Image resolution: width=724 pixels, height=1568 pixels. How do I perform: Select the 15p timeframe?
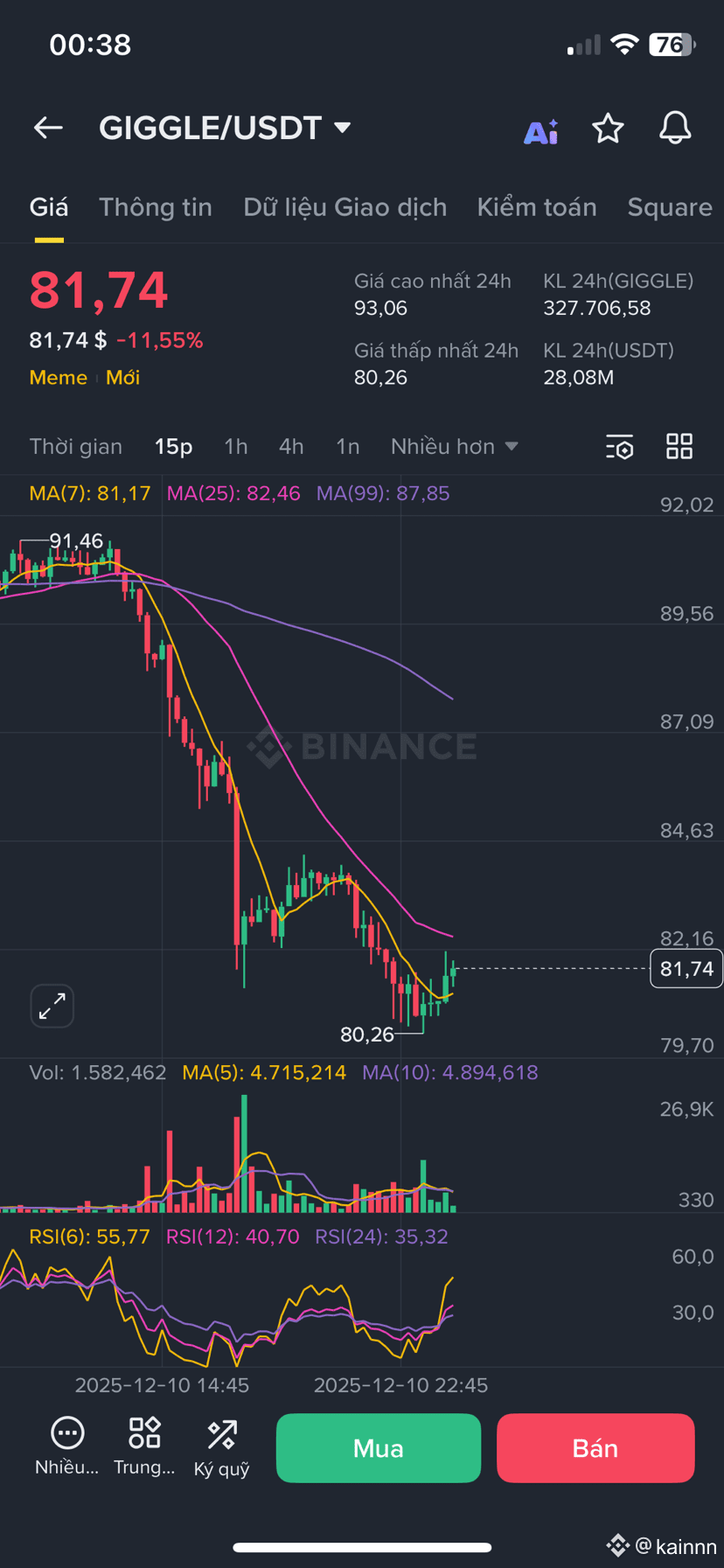pyautogui.click(x=173, y=447)
